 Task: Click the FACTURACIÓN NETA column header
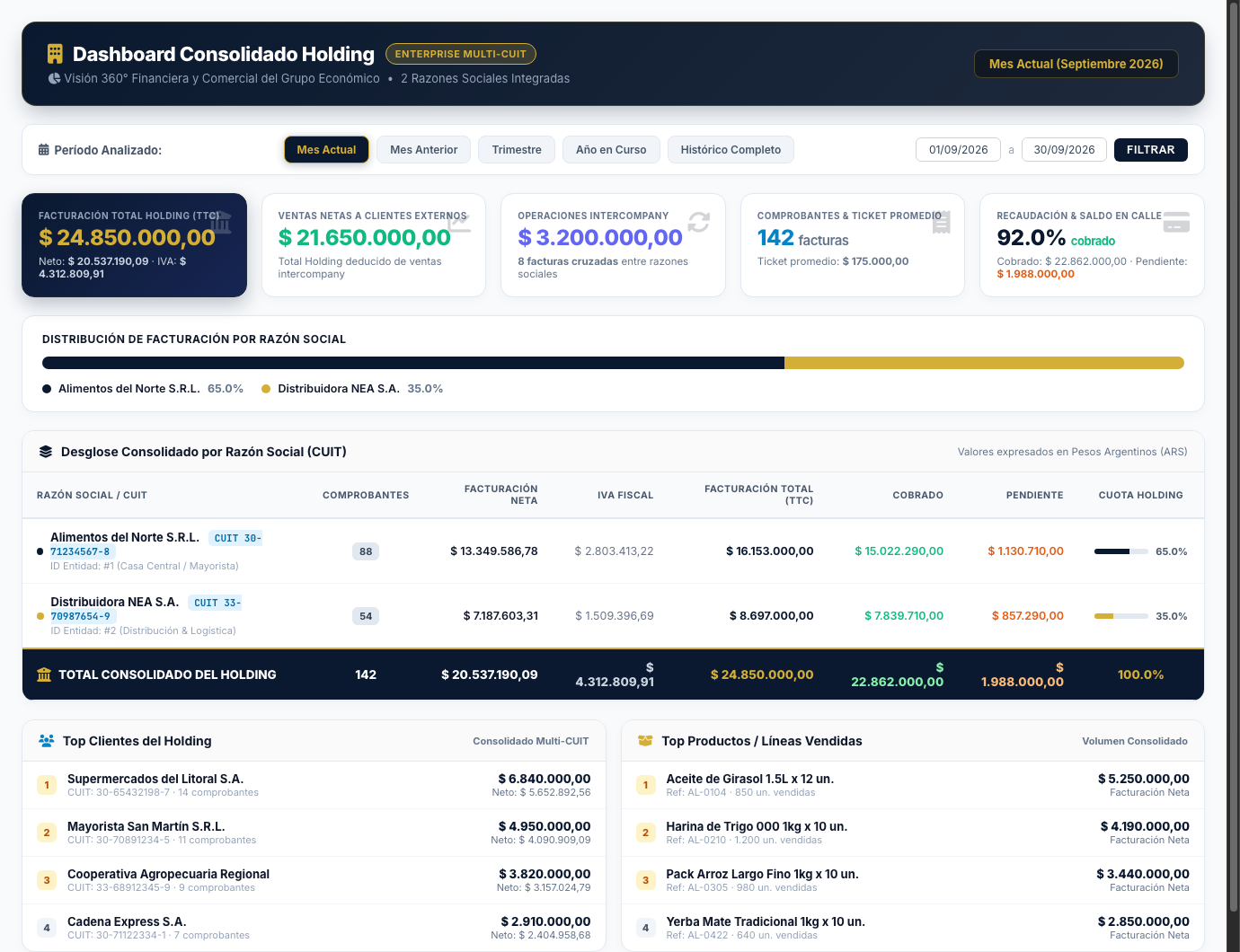(x=500, y=495)
